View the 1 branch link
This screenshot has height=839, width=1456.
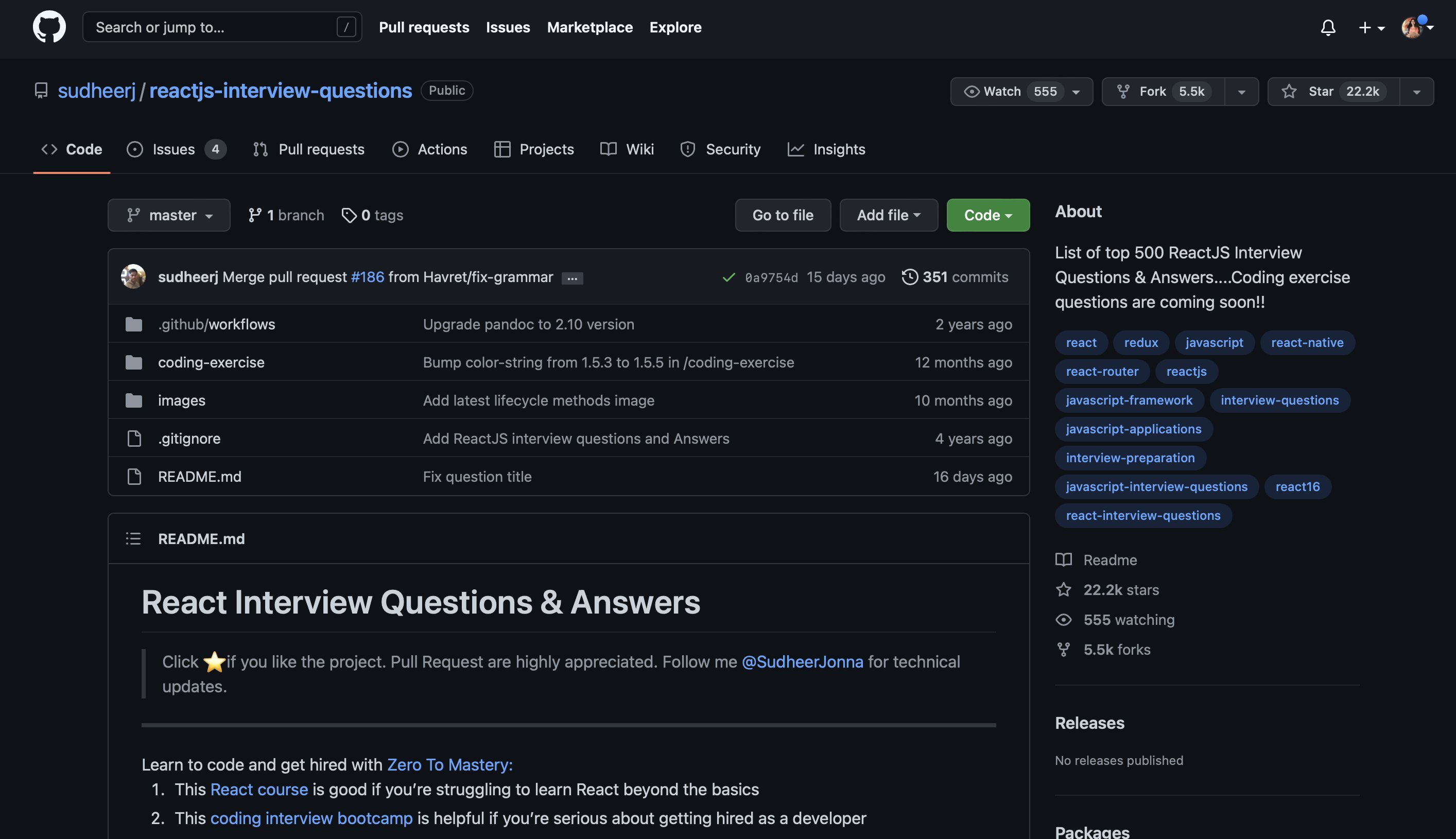coord(286,215)
